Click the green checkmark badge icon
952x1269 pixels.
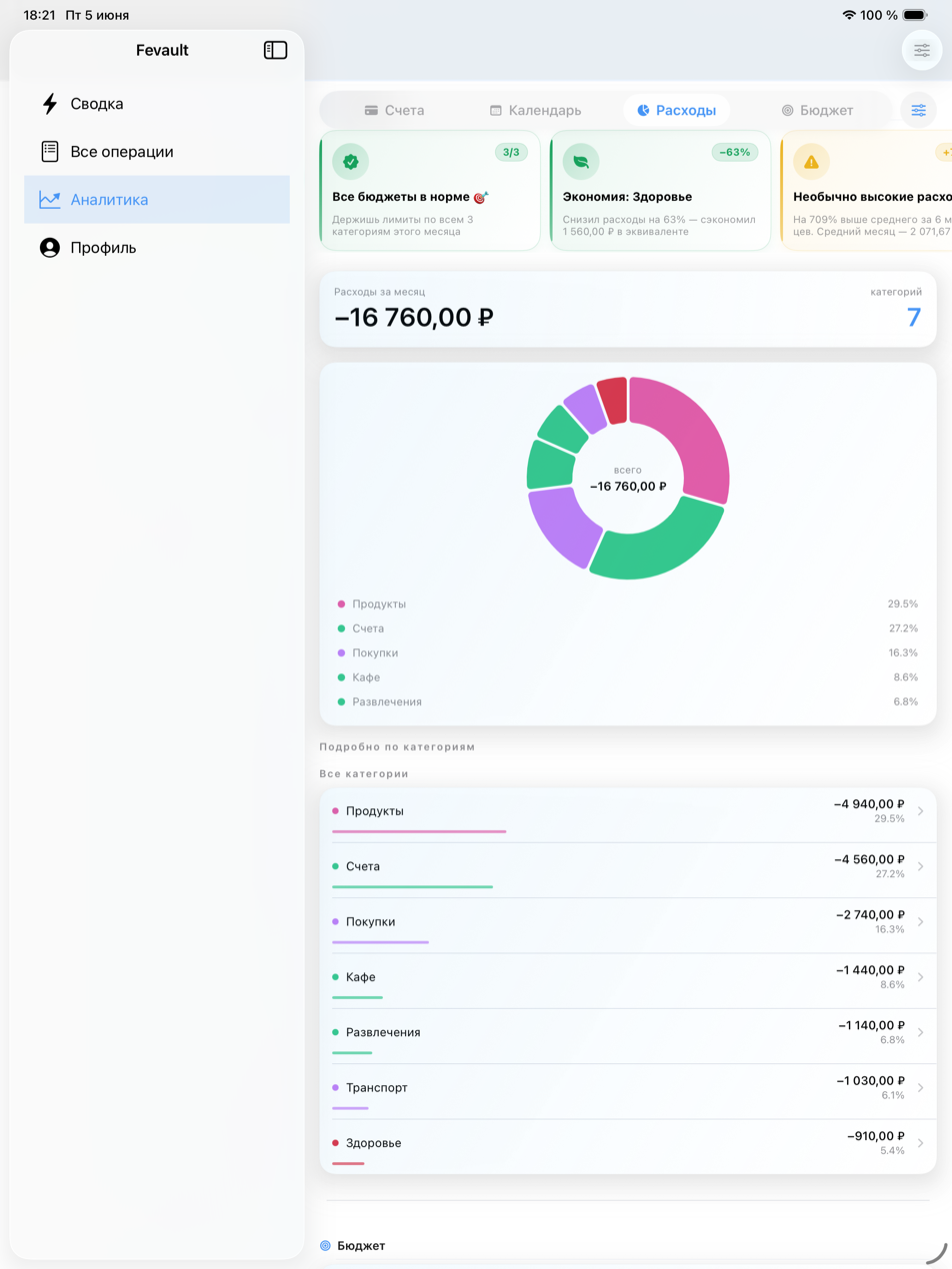[x=351, y=161]
